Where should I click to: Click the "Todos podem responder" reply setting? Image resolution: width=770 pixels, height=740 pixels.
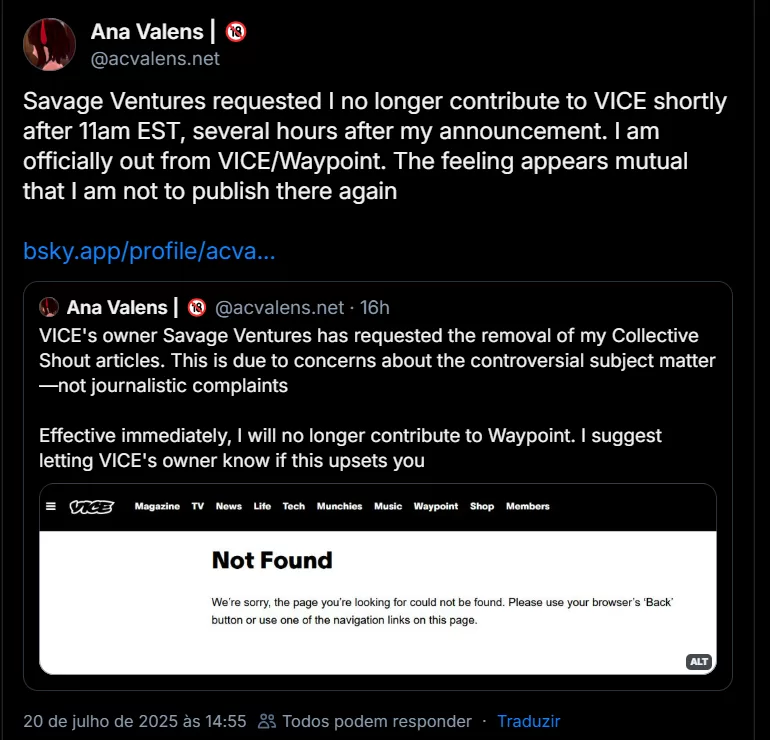[x=376, y=721]
